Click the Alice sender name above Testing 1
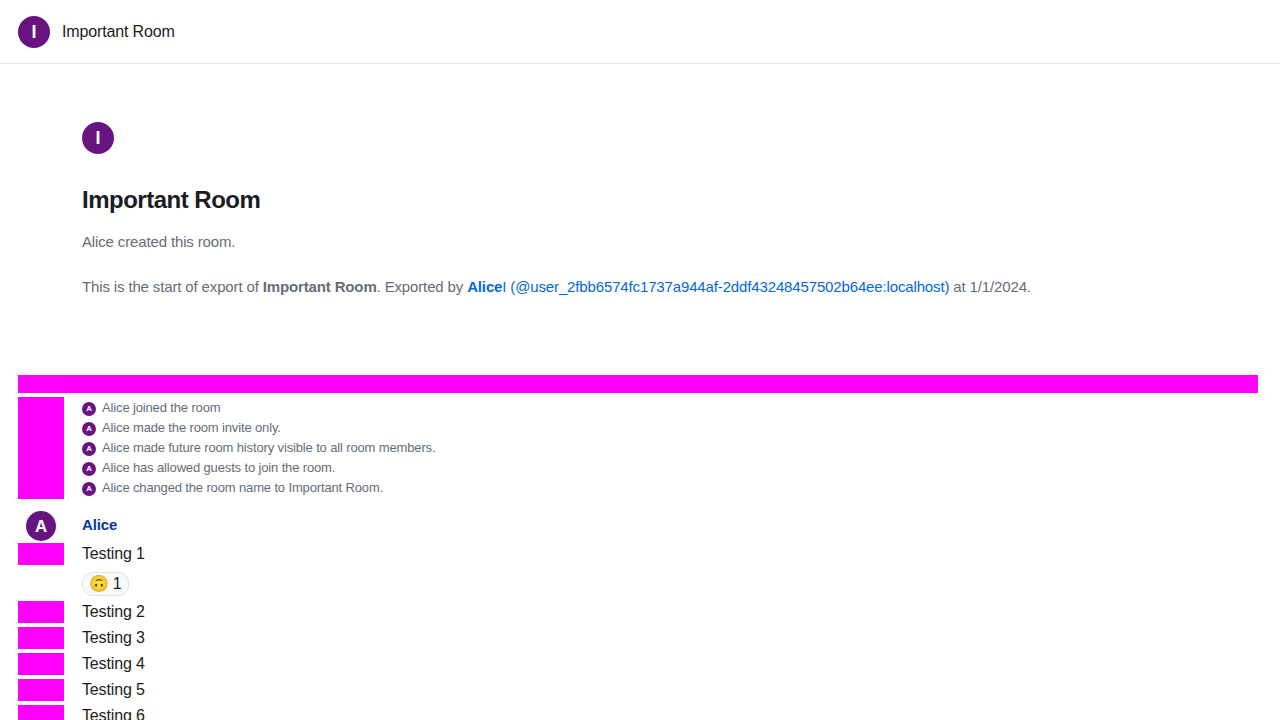 (x=100, y=525)
